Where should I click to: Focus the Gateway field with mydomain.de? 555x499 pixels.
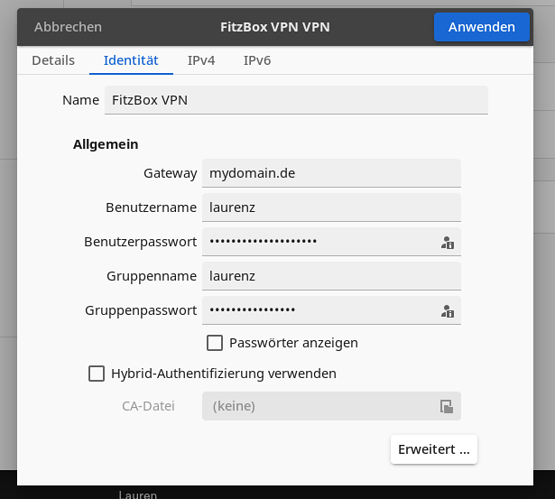coord(331,173)
